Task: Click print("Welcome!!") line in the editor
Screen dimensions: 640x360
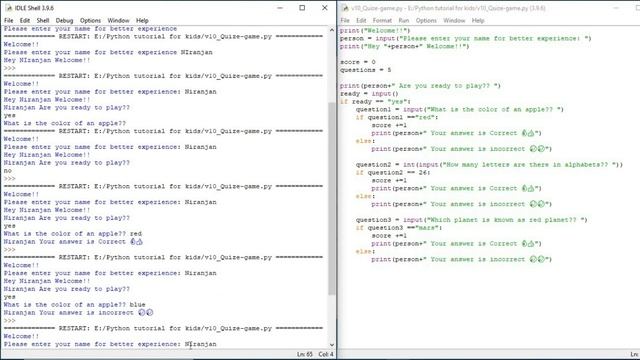Action: [x=375, y=31]
